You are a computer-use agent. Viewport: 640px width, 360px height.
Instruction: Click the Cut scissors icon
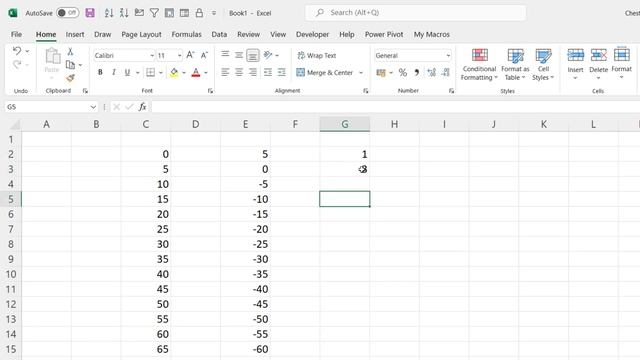[x=70, y=51]
